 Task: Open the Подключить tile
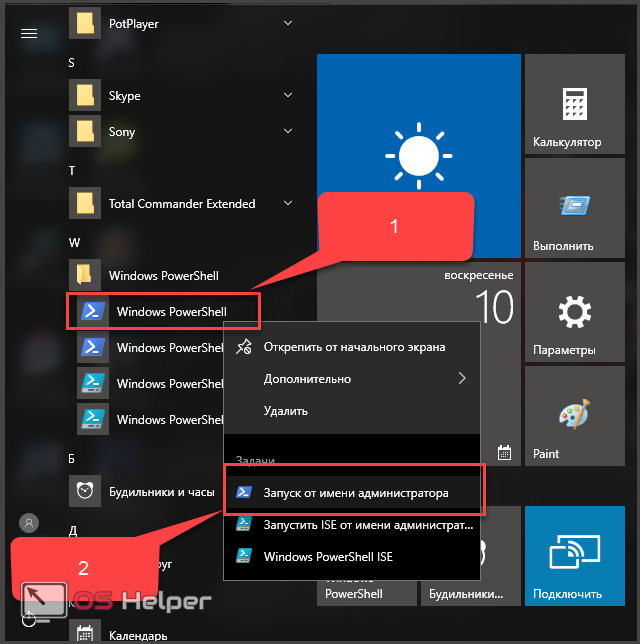point(575,556)
